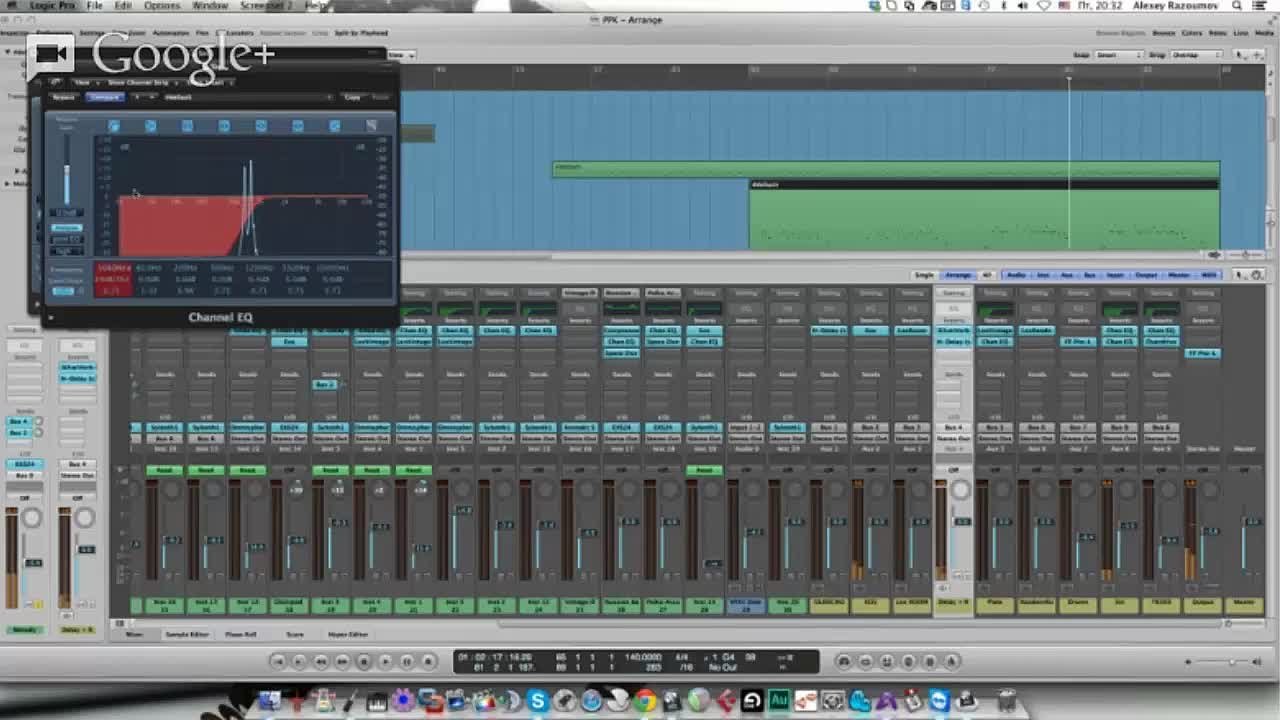Switch to the Hyper Editor tab
This screenshot has height=720, width=1280.
[x=349, y=634]
